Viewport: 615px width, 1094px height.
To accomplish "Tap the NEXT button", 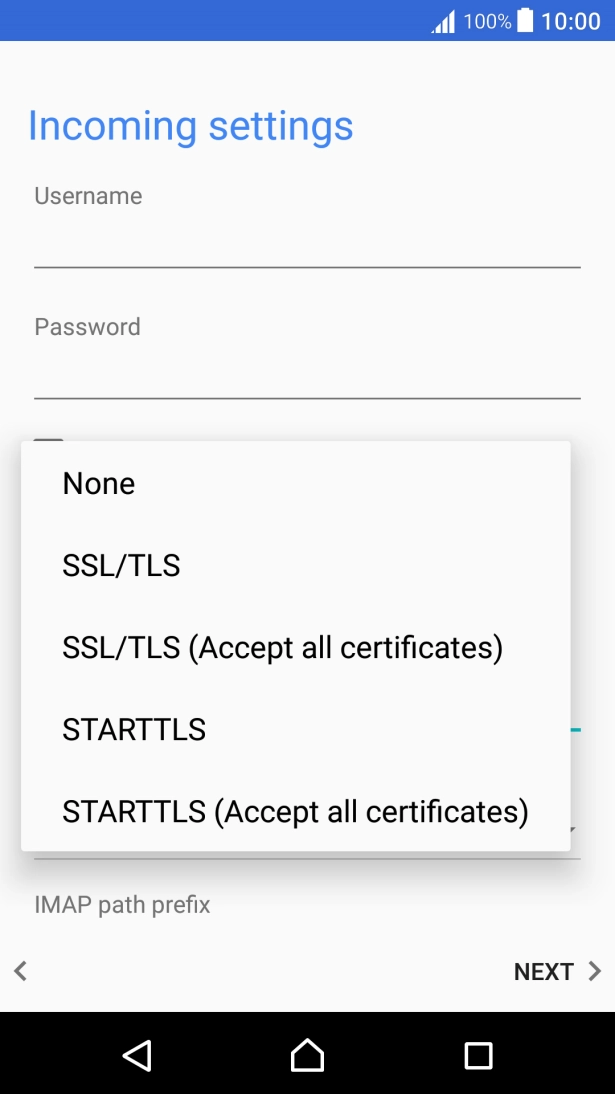I will (545, 971).
